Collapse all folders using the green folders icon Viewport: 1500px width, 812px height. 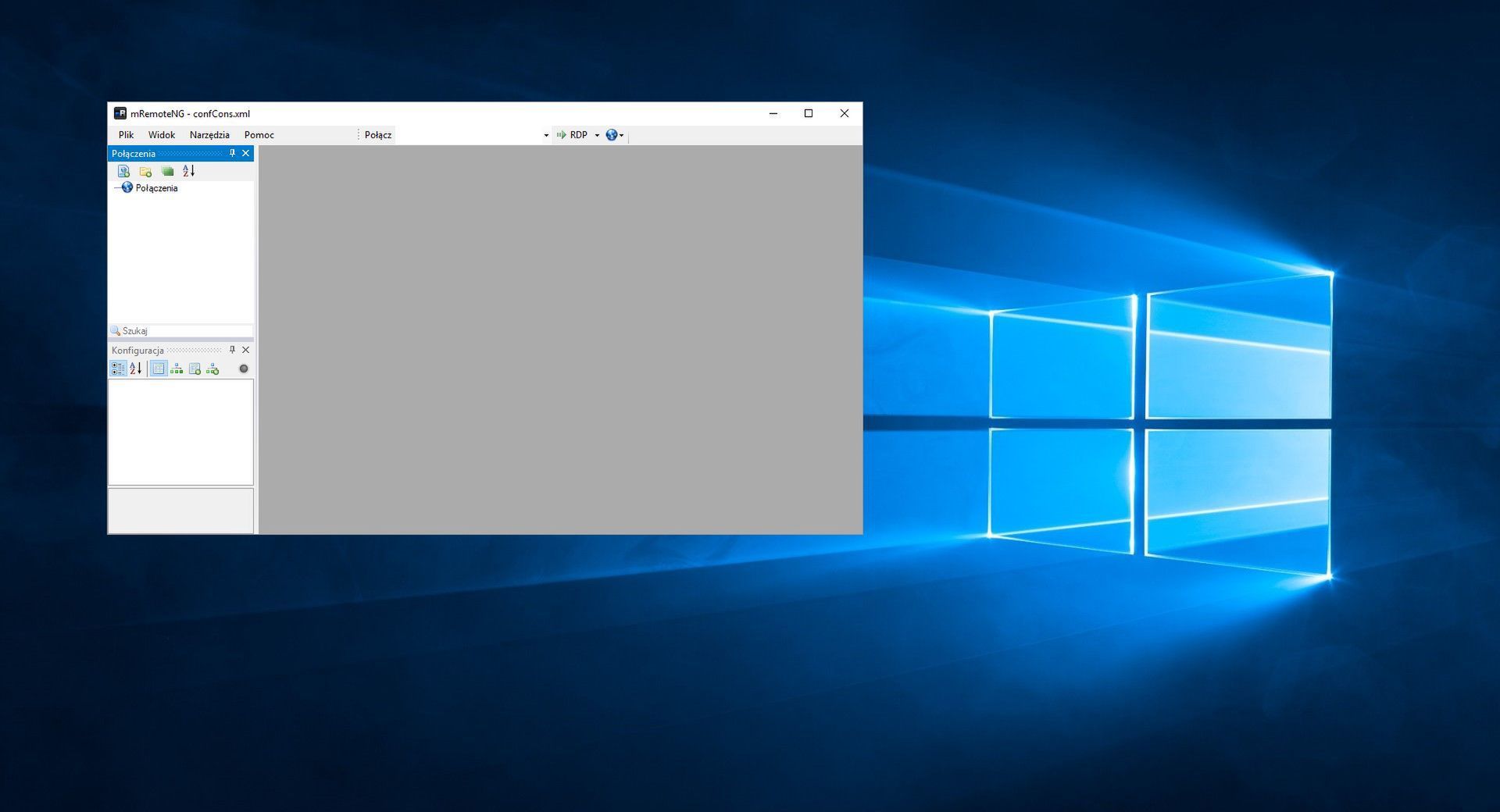pyautogui.click(x=167, y=171)
